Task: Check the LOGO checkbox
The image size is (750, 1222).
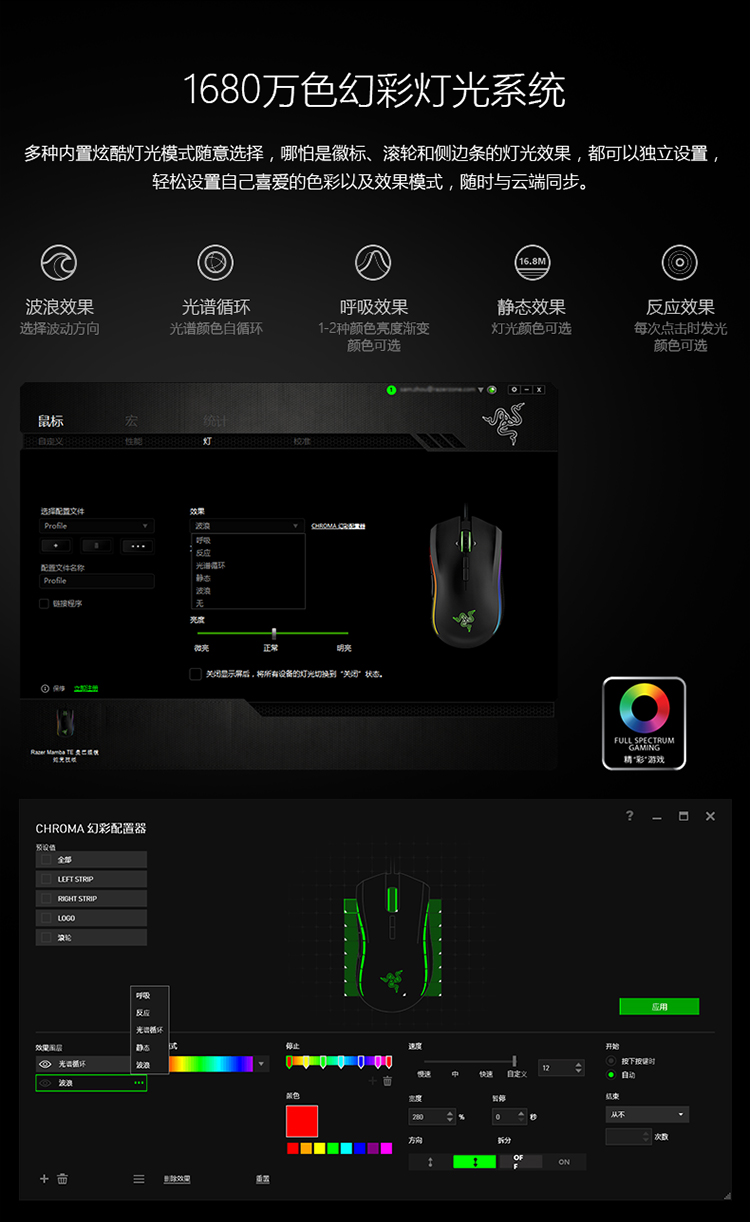Action: (x=46, y=918)
